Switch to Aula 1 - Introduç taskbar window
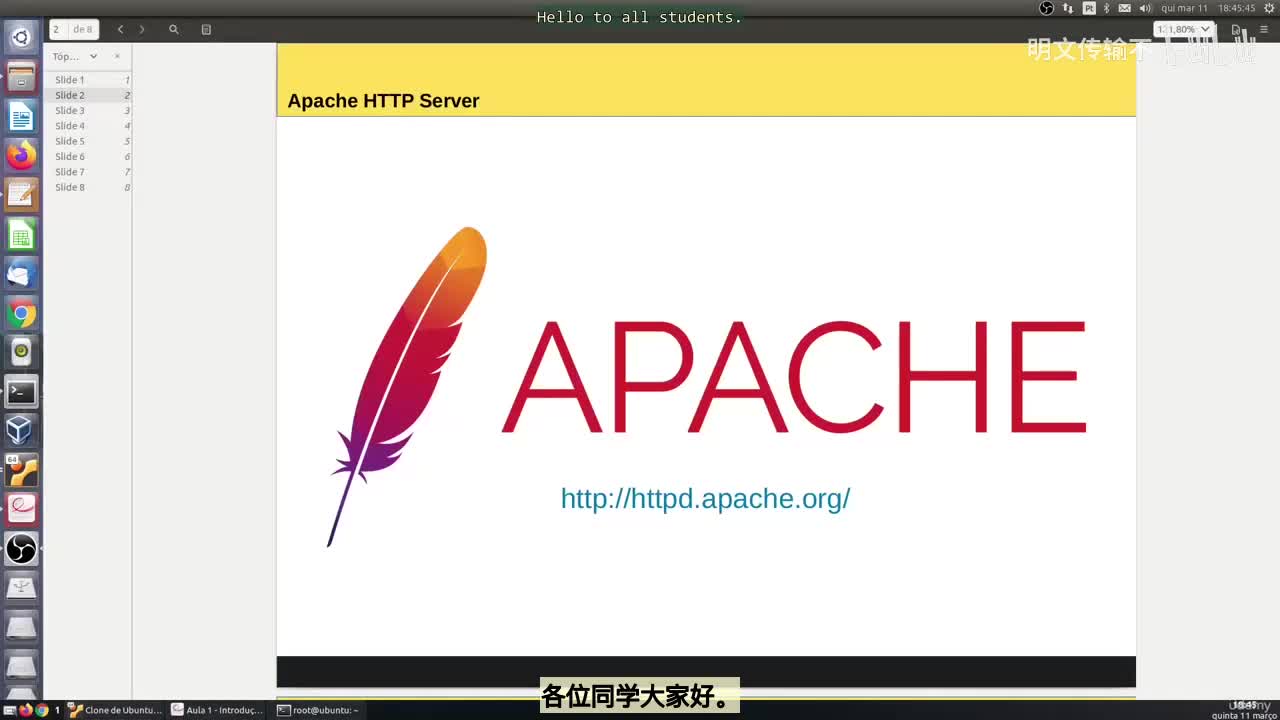The width and height of the screenshot is (1280, 720). (x=217, y=710)
